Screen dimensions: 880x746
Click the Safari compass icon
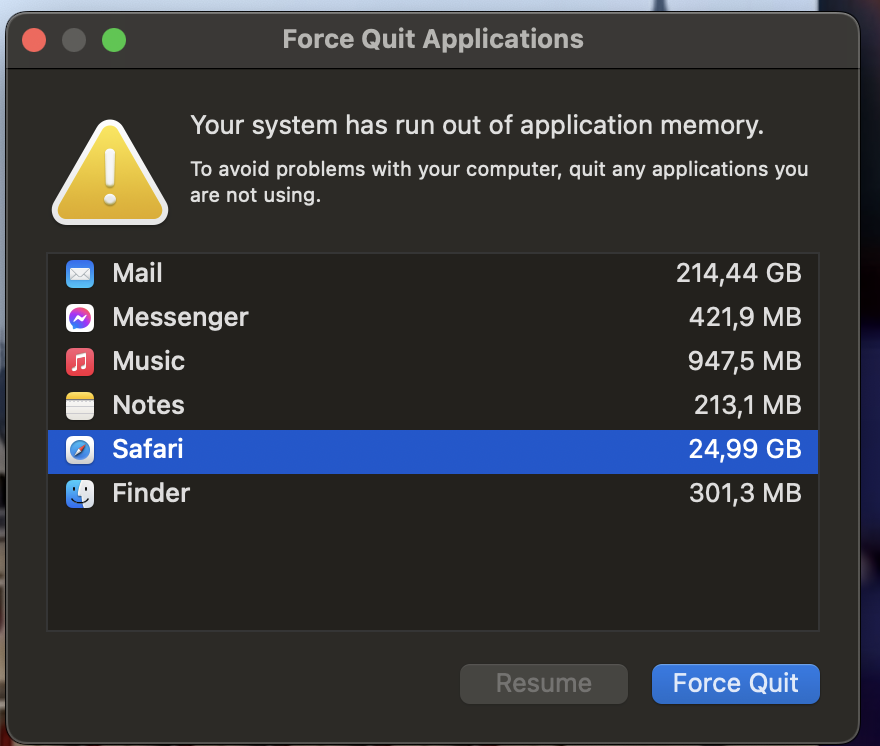click(80, 450)
